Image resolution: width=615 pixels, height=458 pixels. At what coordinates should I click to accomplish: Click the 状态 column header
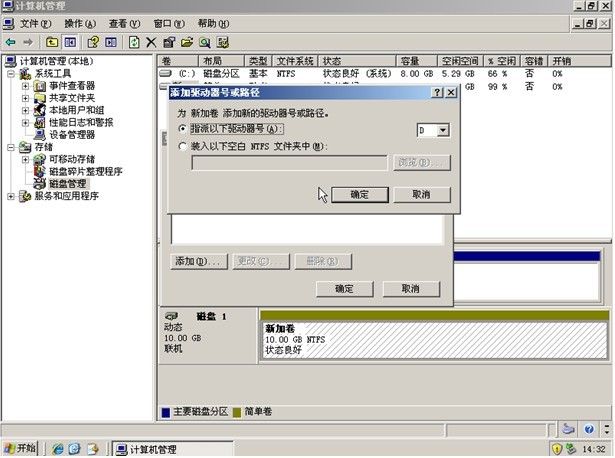point(357,61)
